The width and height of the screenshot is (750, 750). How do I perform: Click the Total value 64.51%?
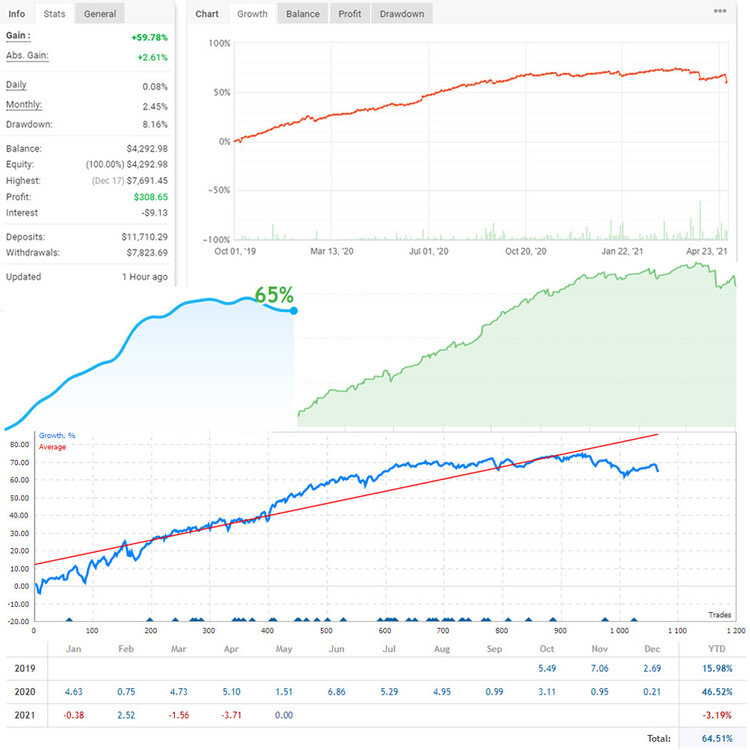point(717,739)
